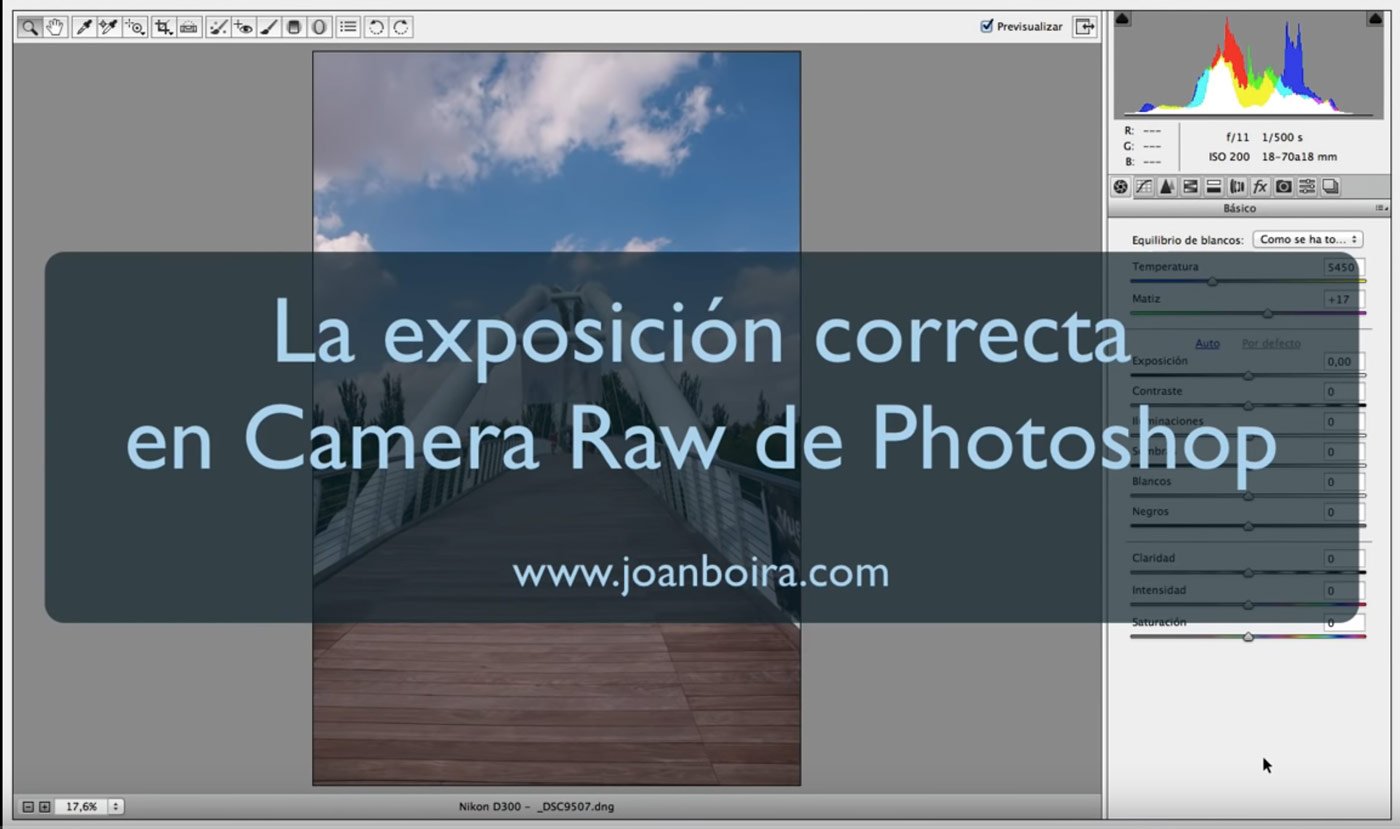Click the Contraste value field

coord(1344,391)
